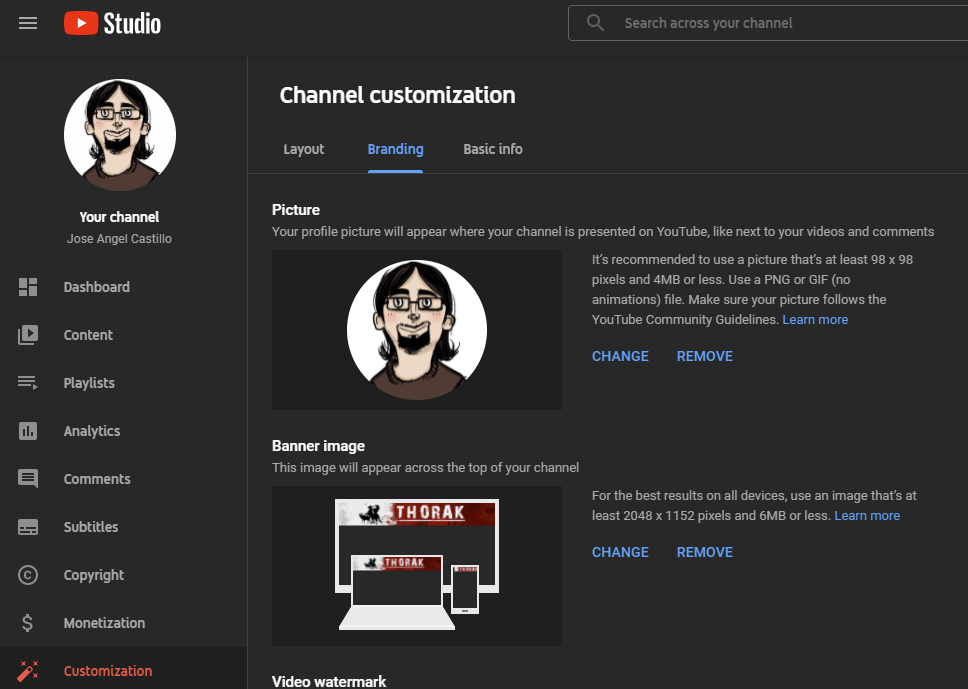This screenshot has height=689, width=968.
Task: Open the Basic info tab
Action: (x=493, y=149)
